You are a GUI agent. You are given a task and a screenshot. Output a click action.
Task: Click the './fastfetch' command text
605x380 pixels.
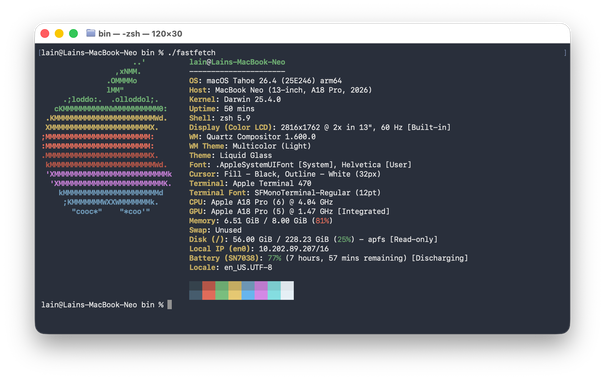(192, 52)
